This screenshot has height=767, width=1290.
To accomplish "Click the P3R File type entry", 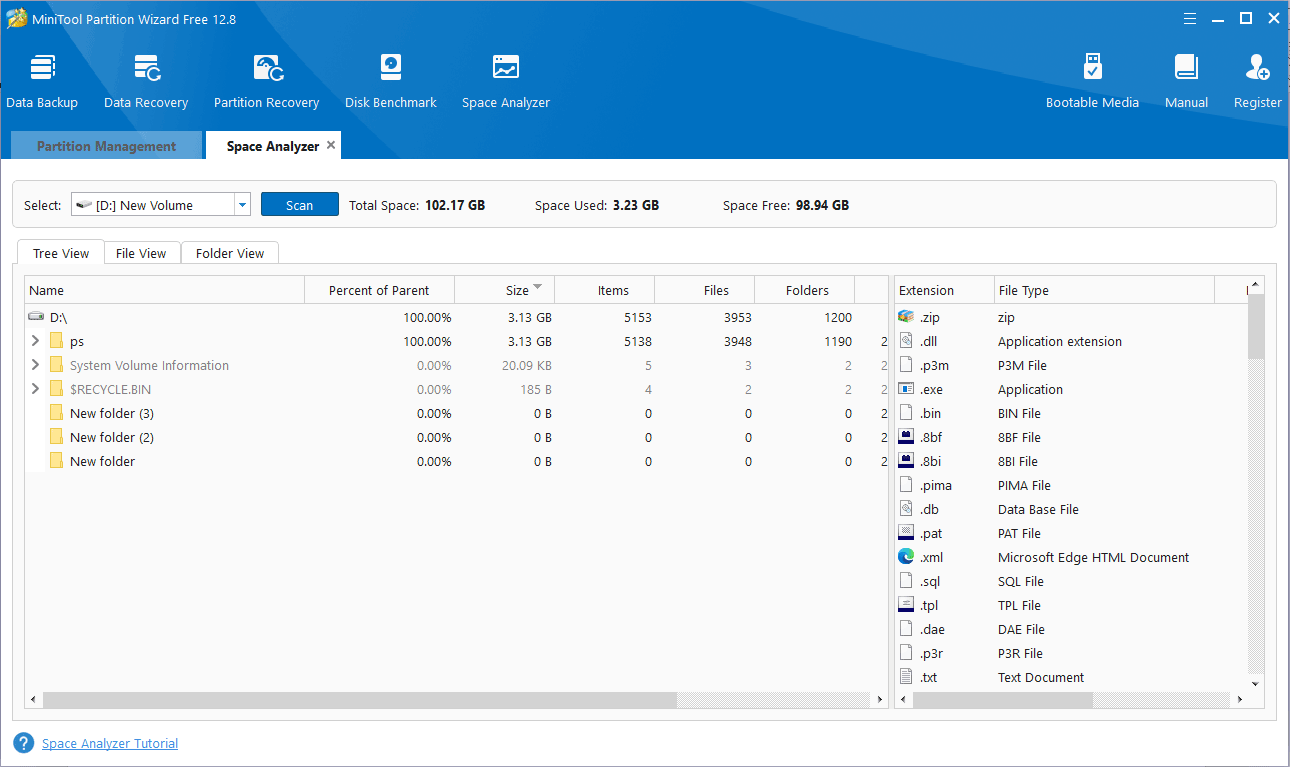I will (x=1020, y=653).
